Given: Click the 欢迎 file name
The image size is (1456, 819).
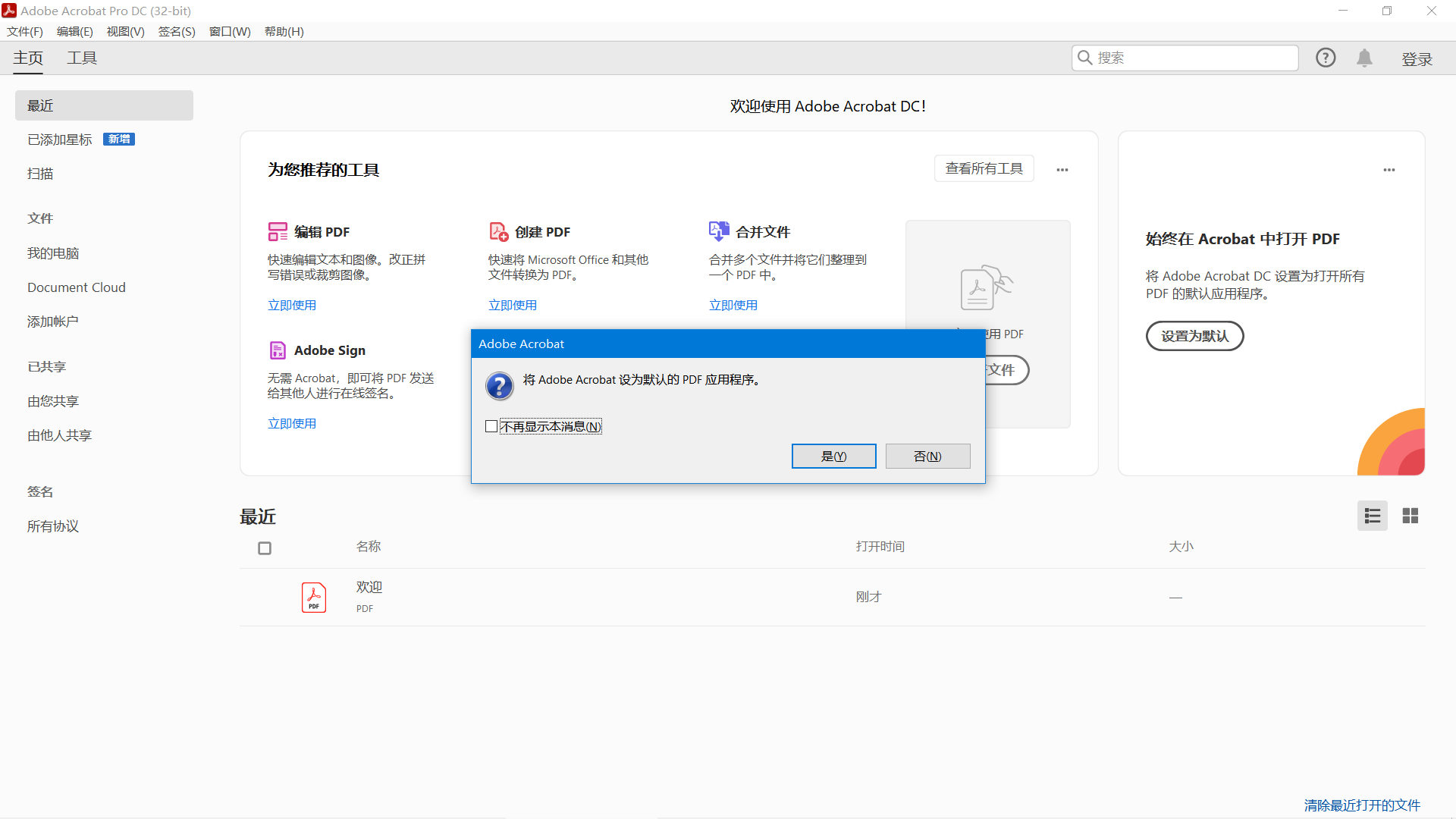Looking at the screenshot, I should coord(369,587).
